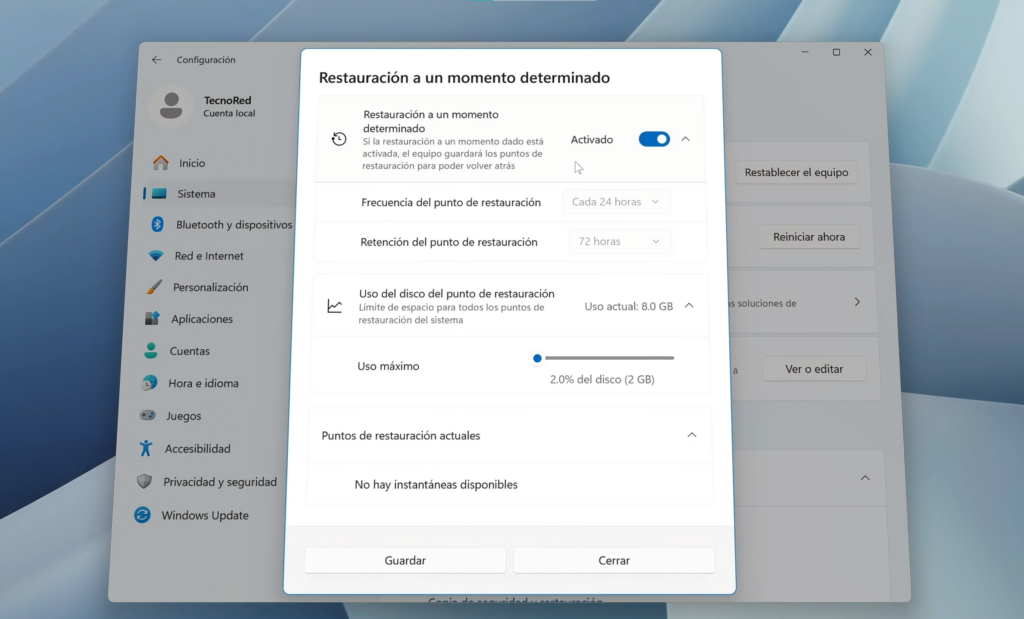Click Frecuencia del punto de restauración label
The image size is (1024, 619).
tap(451, 202)
